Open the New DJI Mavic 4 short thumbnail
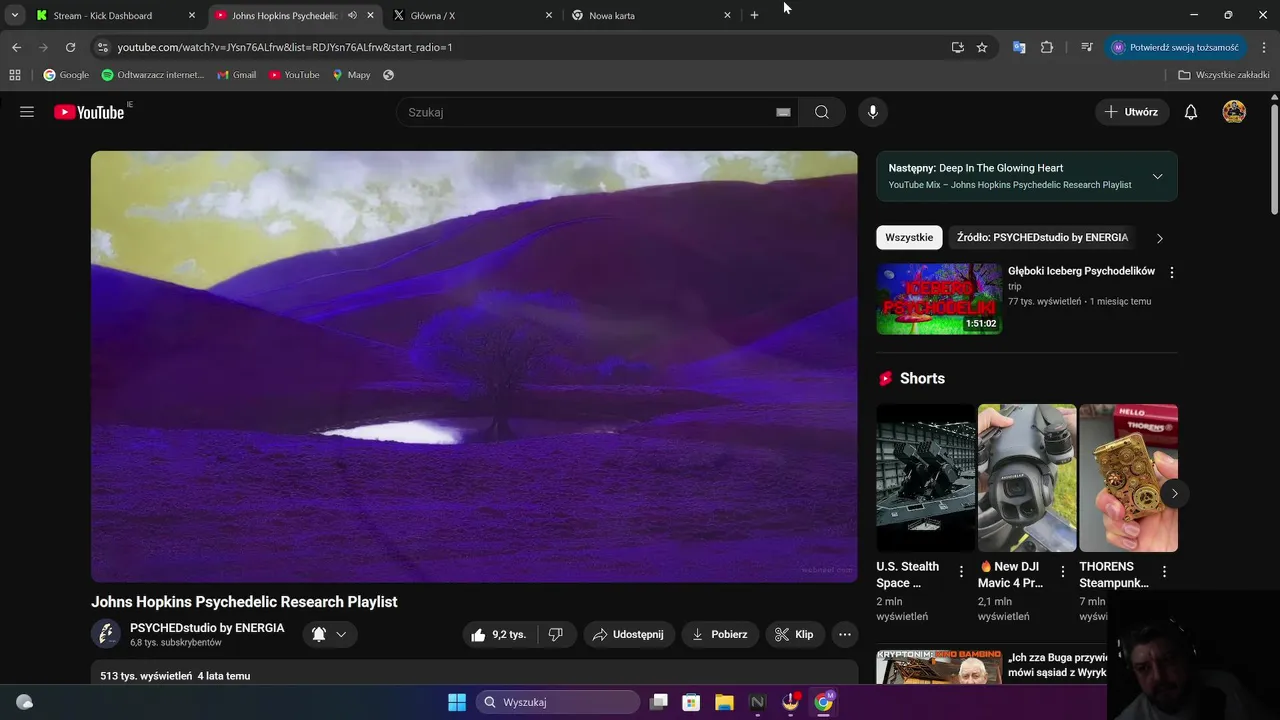 1026,478
